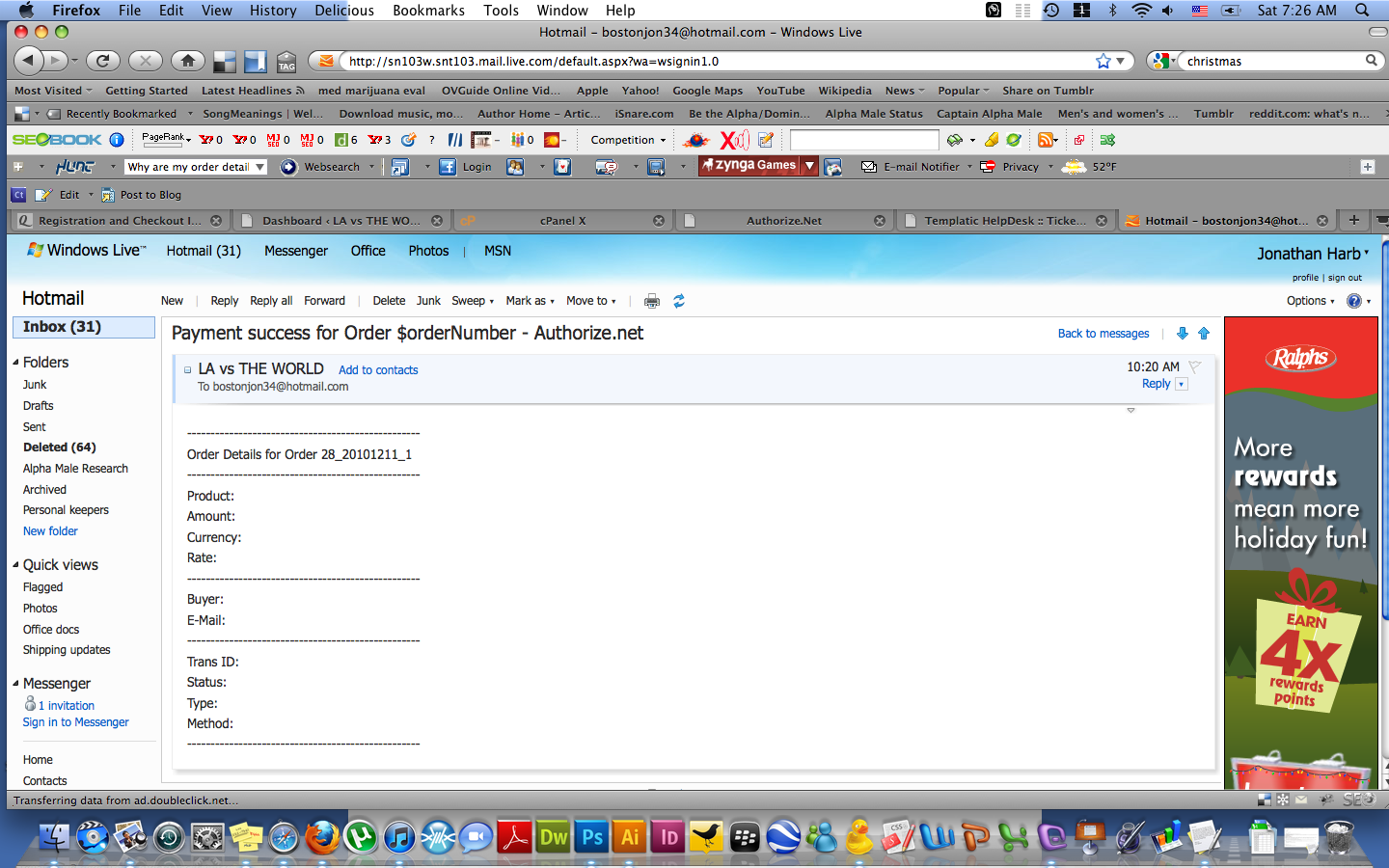The image size is (1389, 868).
Task: Switch to the Authorize.Net tab
Action: pyautogui.click(x=783, y=221)
